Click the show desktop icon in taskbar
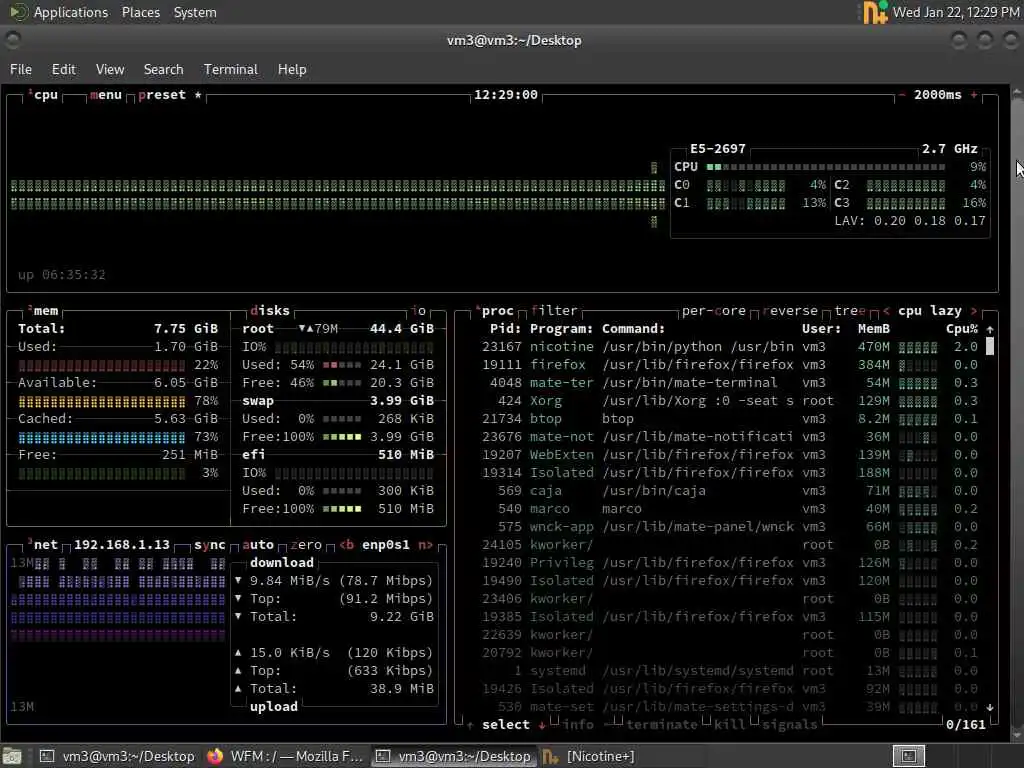 pyautogui.click(x=12, y=756)
